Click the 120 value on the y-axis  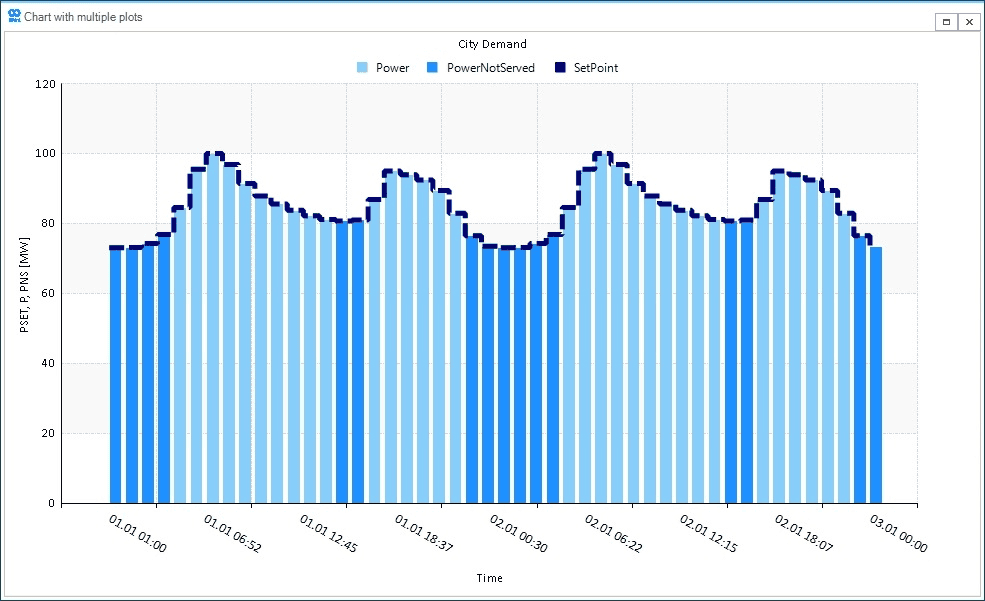click(x=44, y=84)
